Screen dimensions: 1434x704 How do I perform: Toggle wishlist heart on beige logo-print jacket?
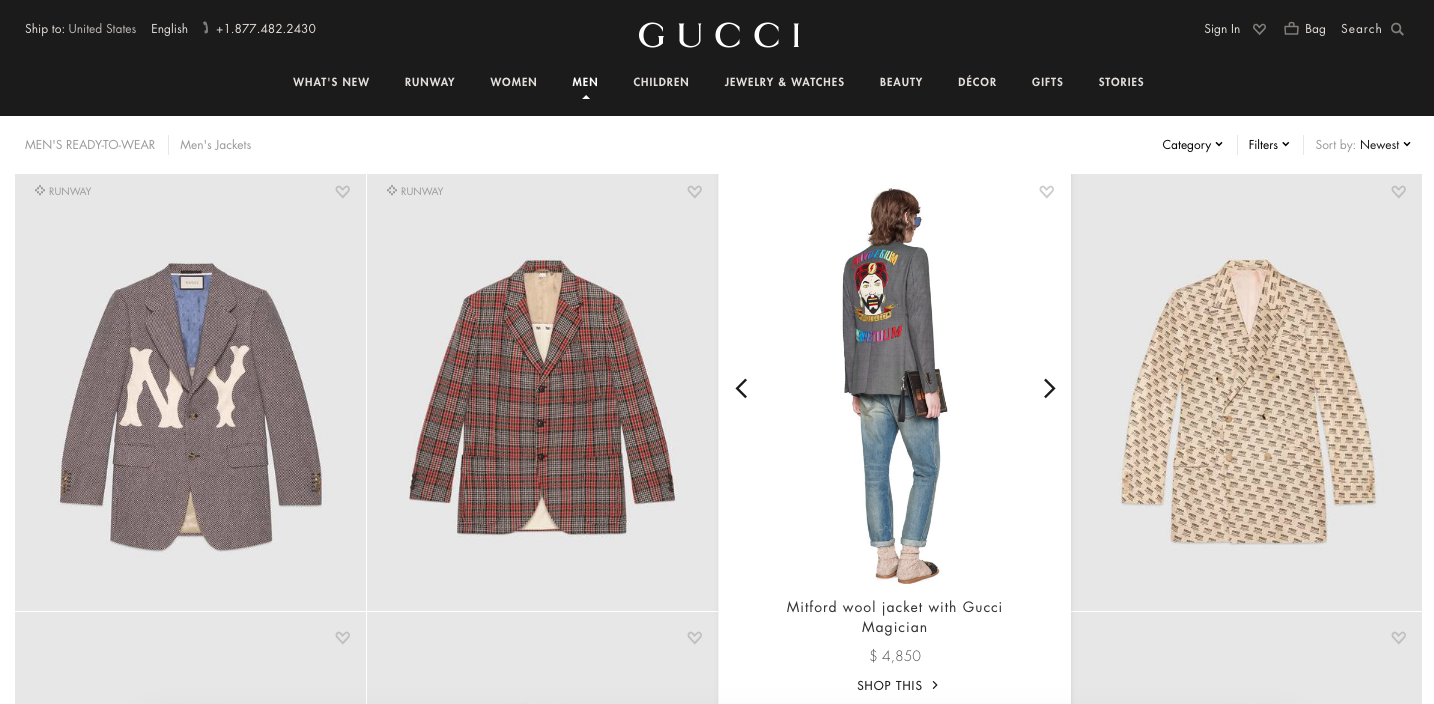pyautogui.click(x=1399, y=192)
